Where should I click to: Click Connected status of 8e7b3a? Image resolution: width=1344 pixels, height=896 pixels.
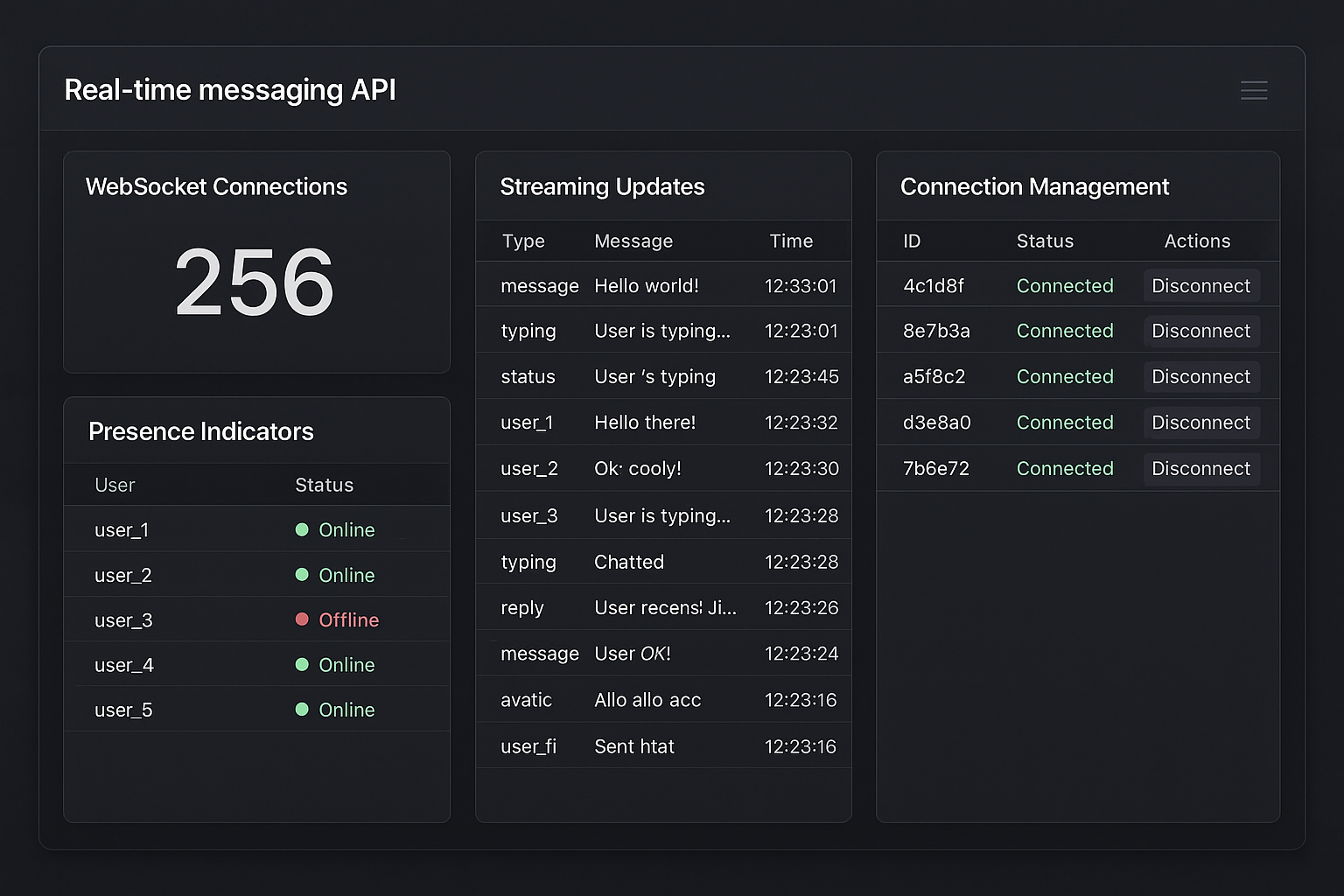[1065, 331]
